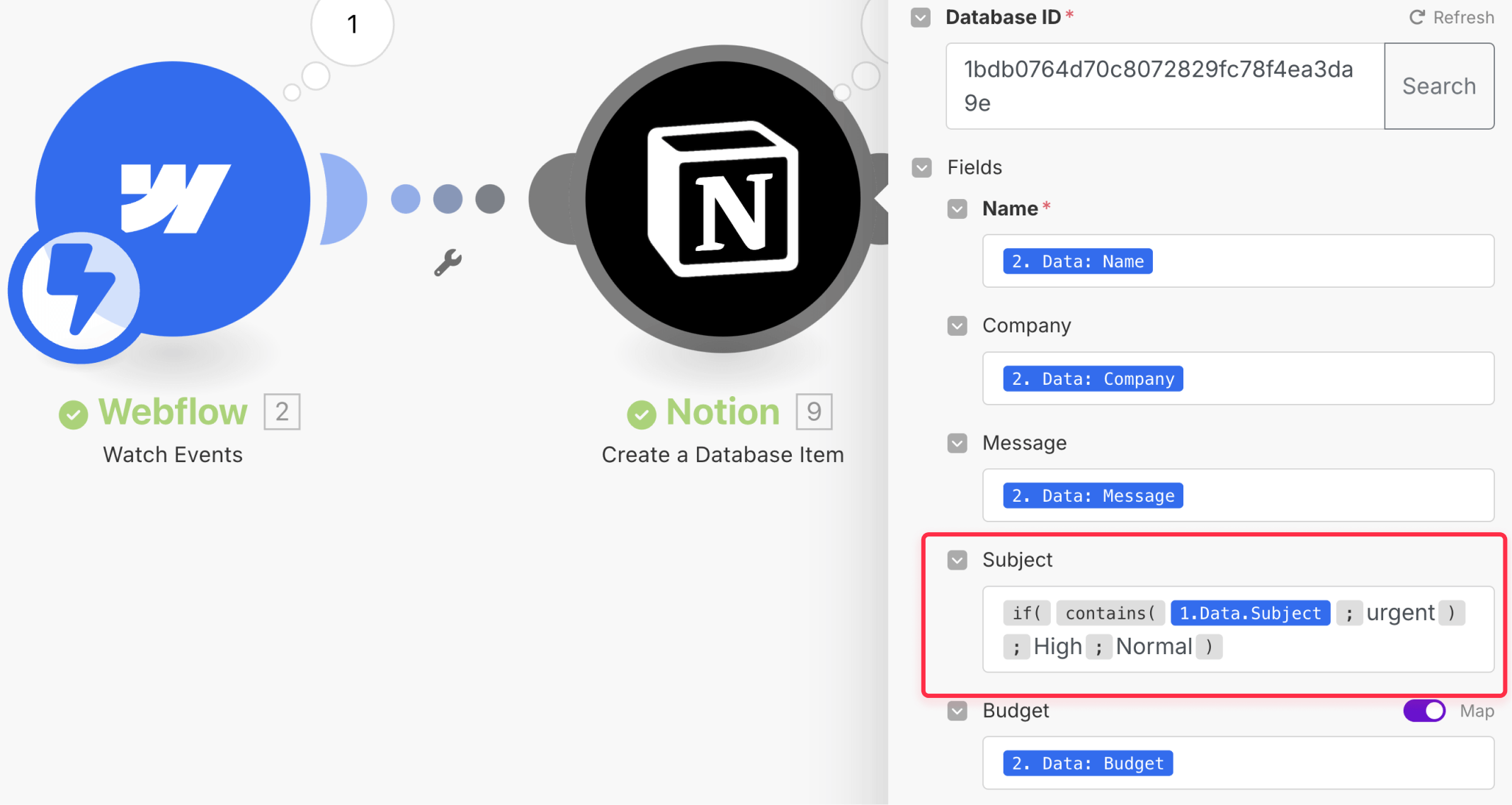1512x805 pixels.
Task: Click the Webflow module title
Action: tap(173, 412)
